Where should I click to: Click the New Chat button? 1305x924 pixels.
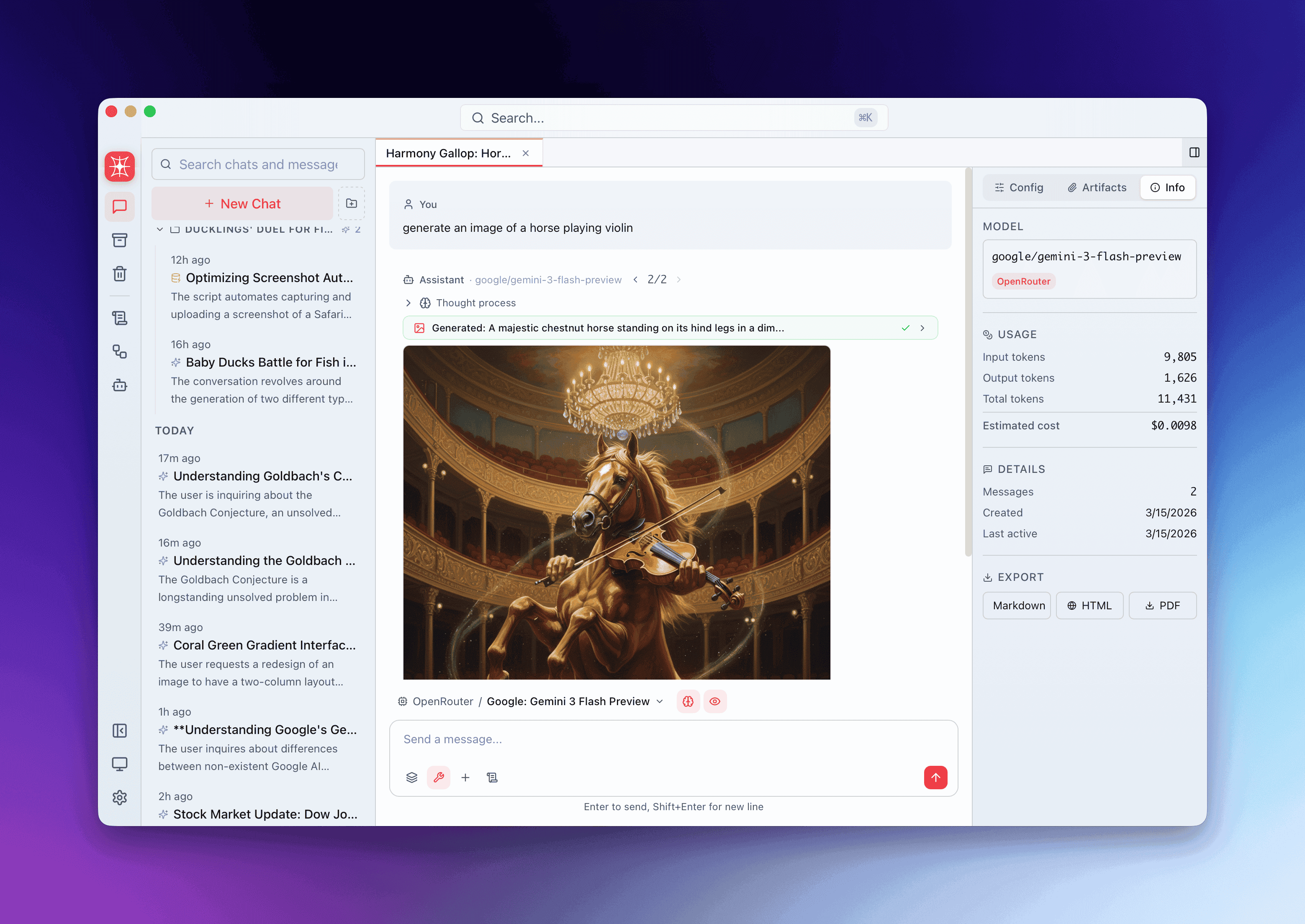click(x=242, y=203)
